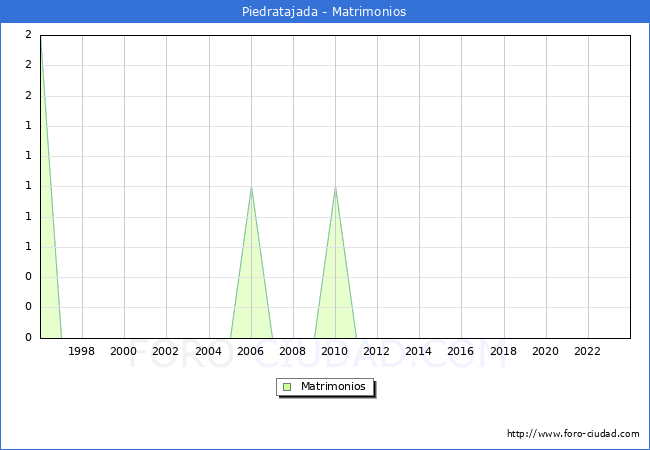Screen dimensions: 650x450
Task: Select the 2000 x-axis label
Action: click(x=124, y=351)
